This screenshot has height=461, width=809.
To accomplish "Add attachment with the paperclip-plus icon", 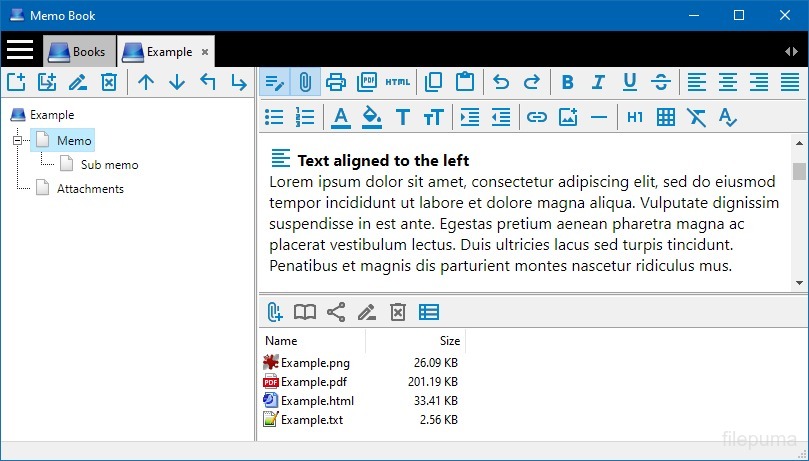I will 274,312.
